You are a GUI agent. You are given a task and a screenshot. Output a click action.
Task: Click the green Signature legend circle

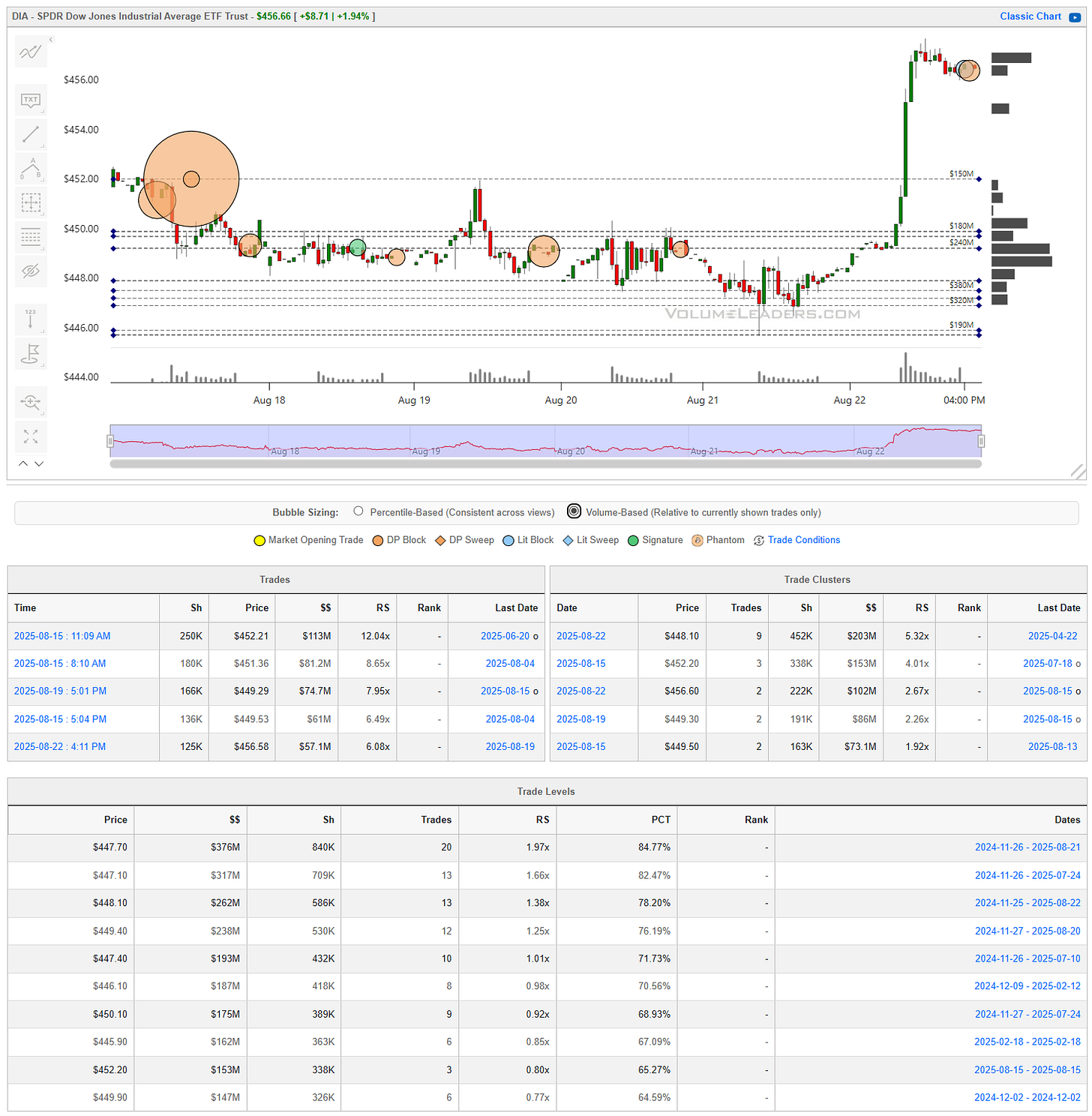634,541
